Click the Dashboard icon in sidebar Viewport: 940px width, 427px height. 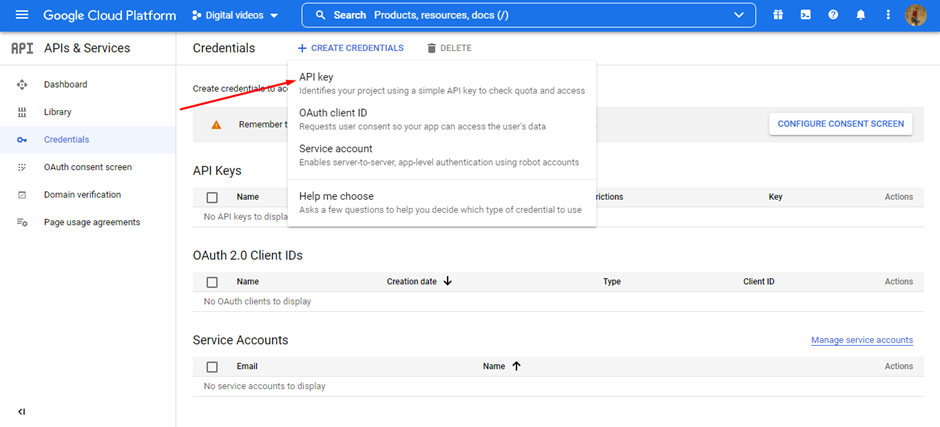point(22,85)
